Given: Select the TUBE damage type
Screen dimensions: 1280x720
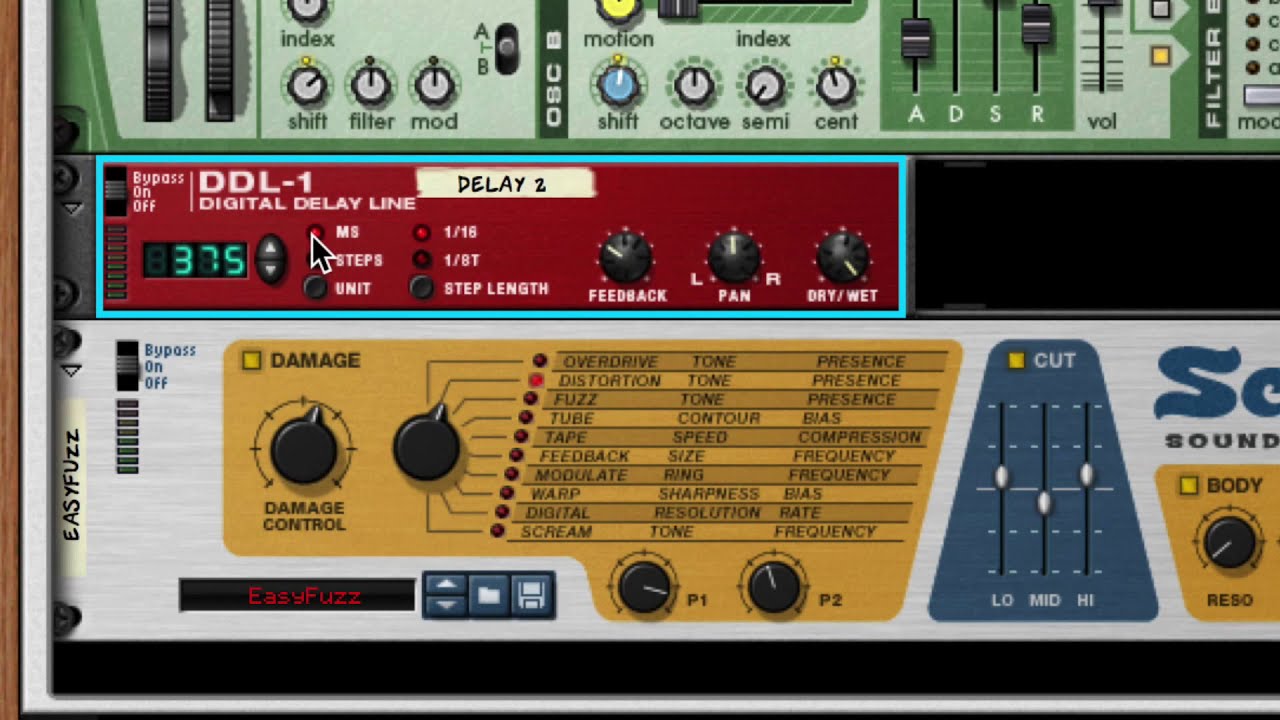Looking at the screenshot, I should 526,418.
